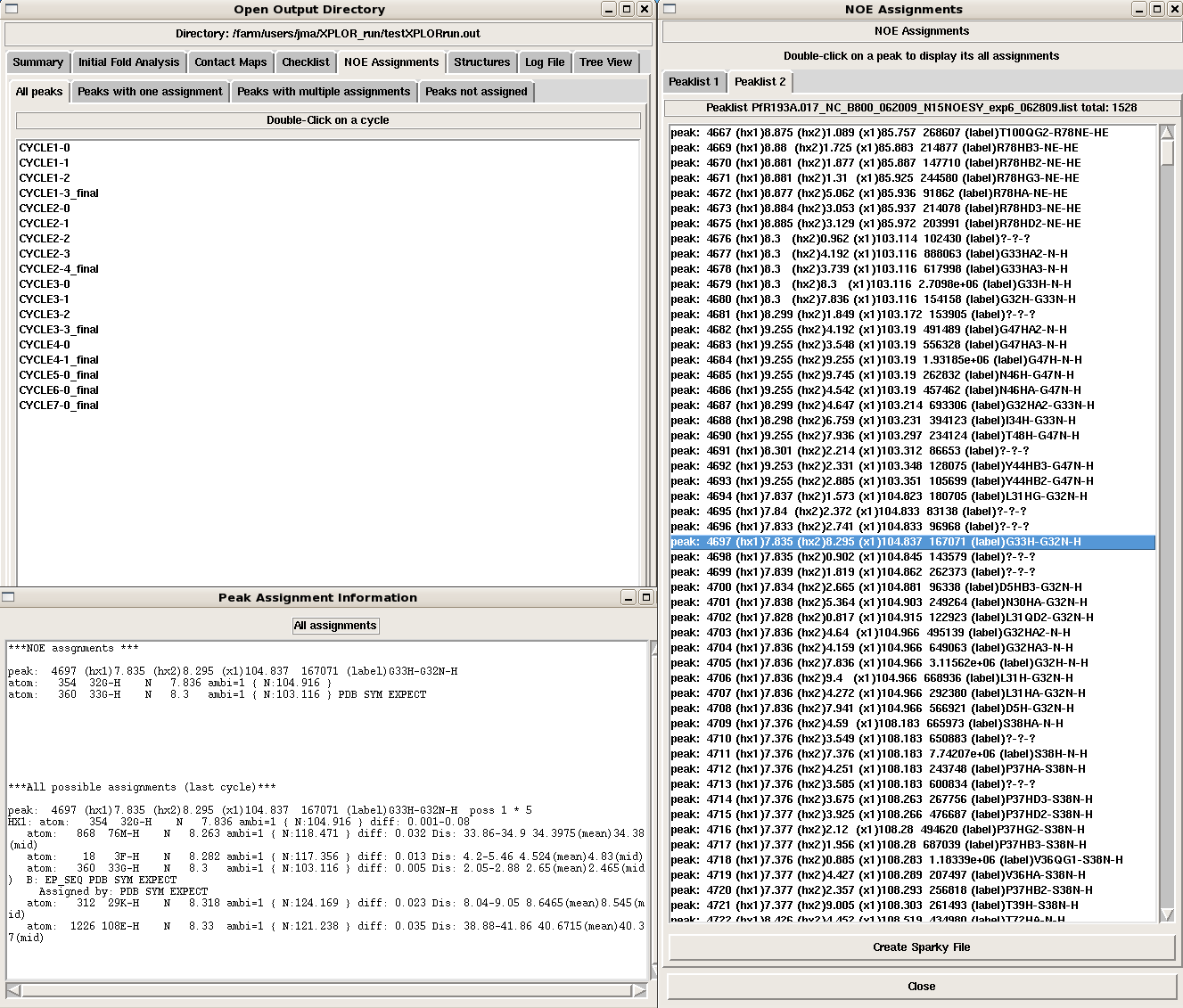
Task: Select CYCLE2-4_final in the cycle list
Action: pos(59,269)
